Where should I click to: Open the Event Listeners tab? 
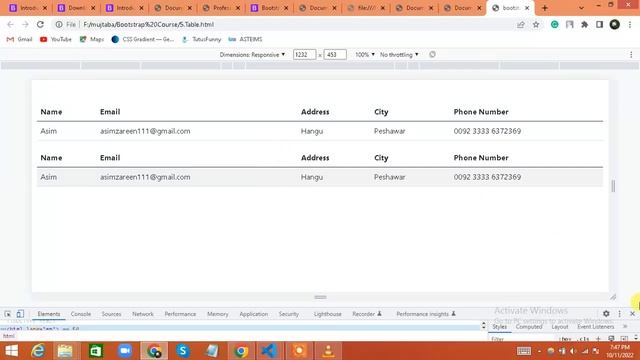(x=596, y=327)
